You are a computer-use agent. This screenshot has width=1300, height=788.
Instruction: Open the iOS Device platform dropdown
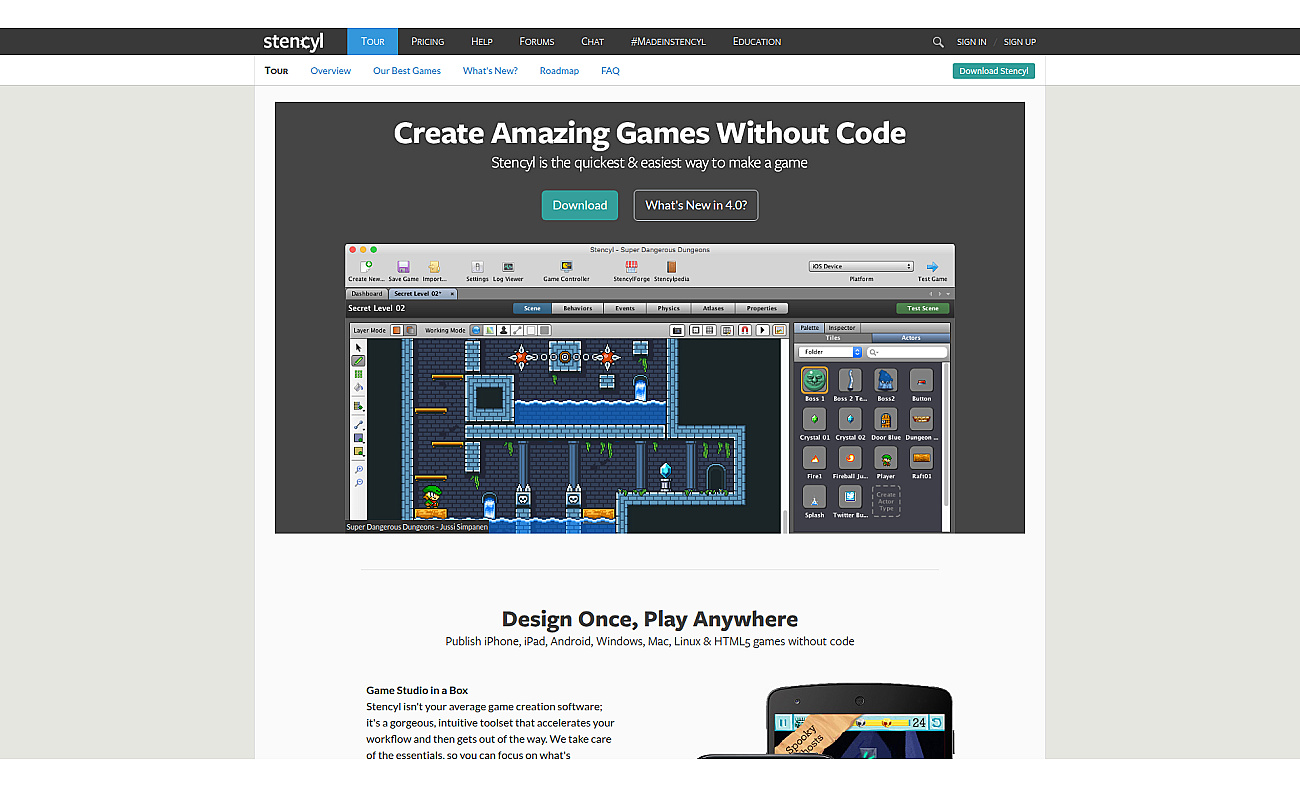861,267
